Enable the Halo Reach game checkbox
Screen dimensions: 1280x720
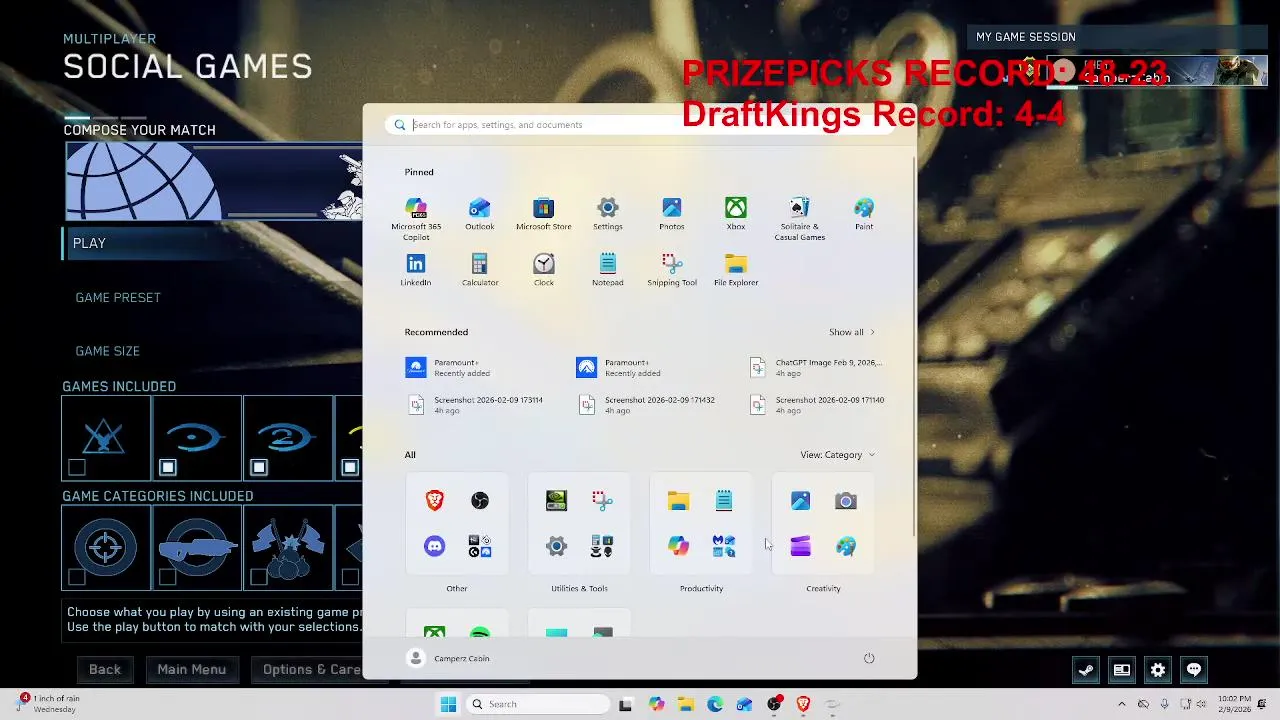pos(77,467)
